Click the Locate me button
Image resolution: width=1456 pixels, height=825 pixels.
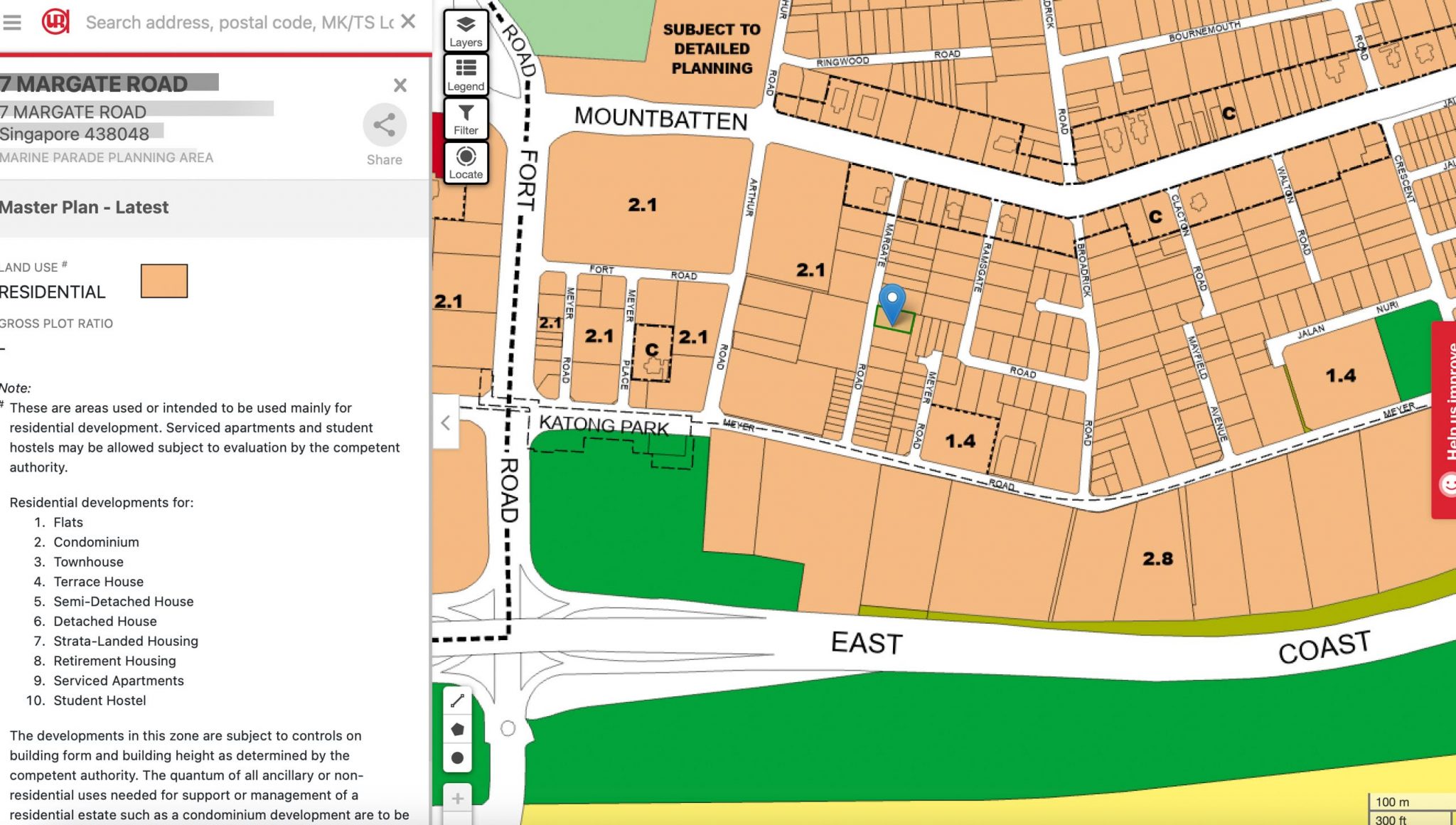[x=466, y=163]
